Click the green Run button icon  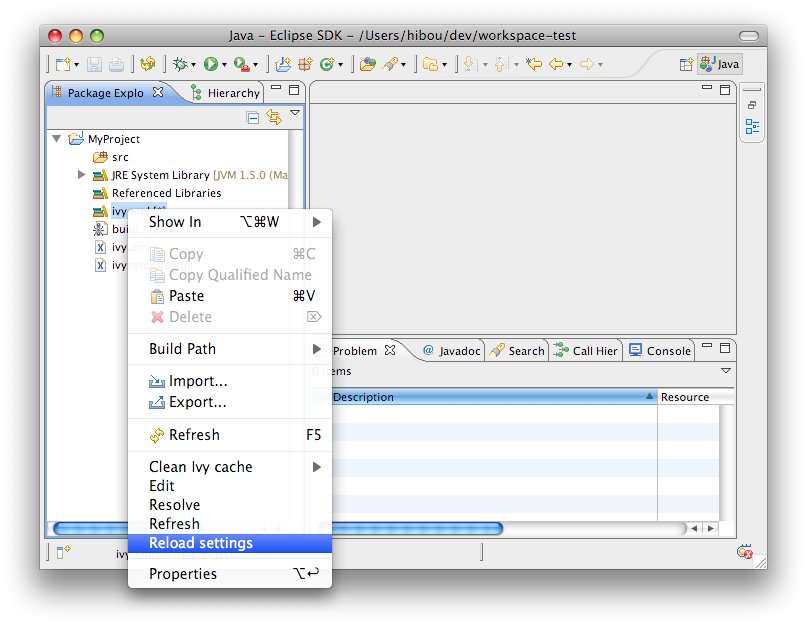point(211,64)
